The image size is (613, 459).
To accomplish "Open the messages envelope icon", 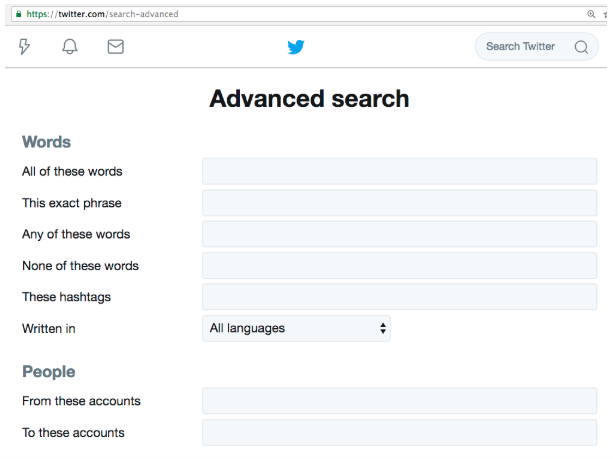I will [116, 47].
